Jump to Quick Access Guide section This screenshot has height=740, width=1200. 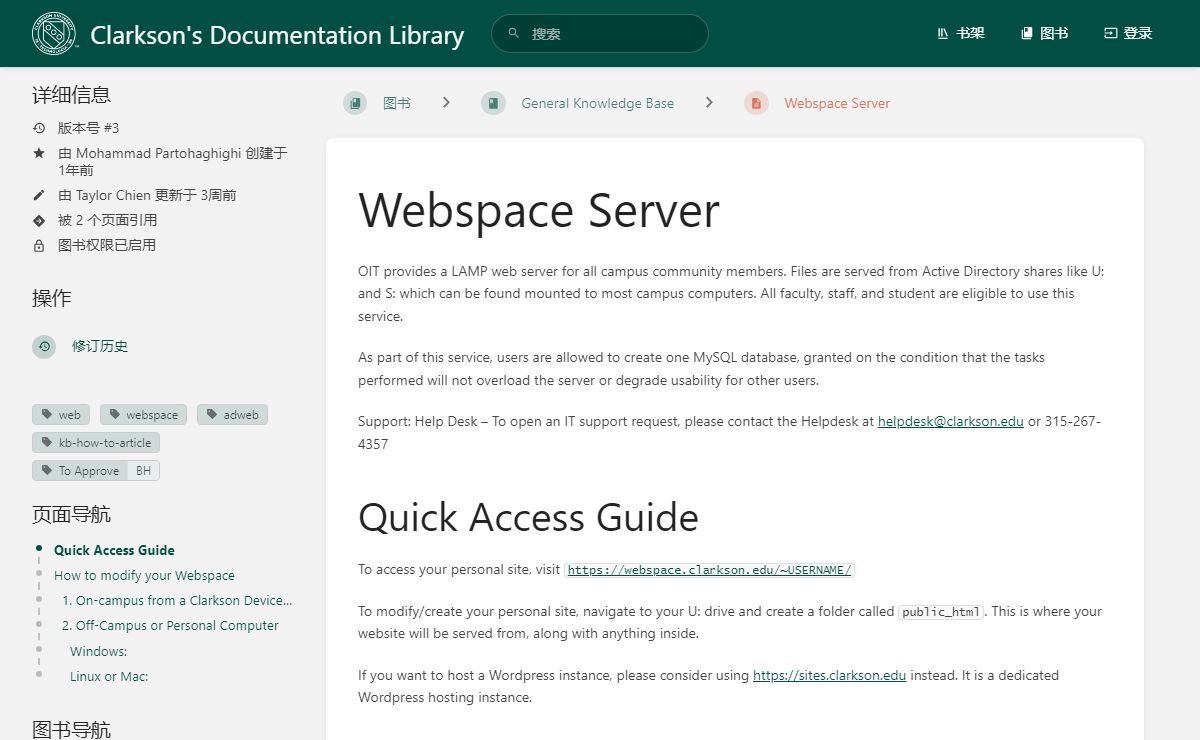(x=114, y=550)
